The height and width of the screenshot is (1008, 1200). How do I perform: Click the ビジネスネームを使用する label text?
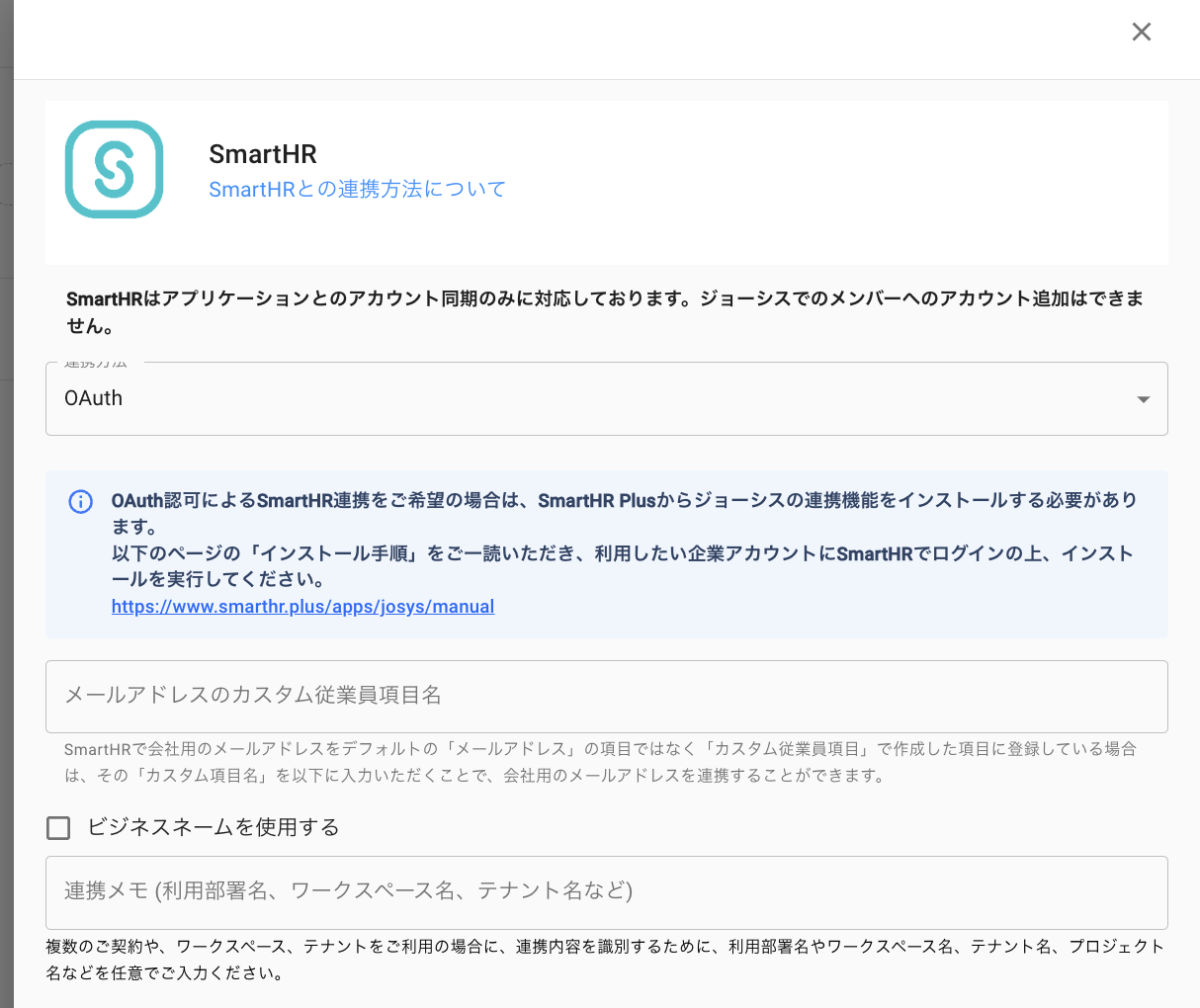coord(214,828)
